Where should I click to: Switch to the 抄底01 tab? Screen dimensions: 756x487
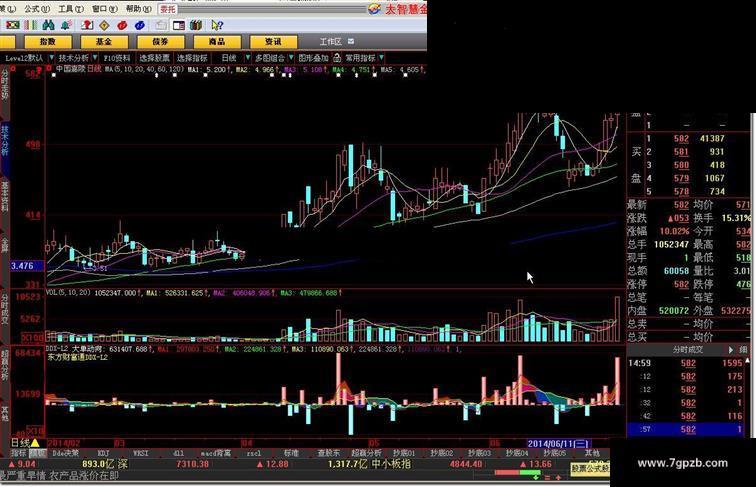(404, 453)
